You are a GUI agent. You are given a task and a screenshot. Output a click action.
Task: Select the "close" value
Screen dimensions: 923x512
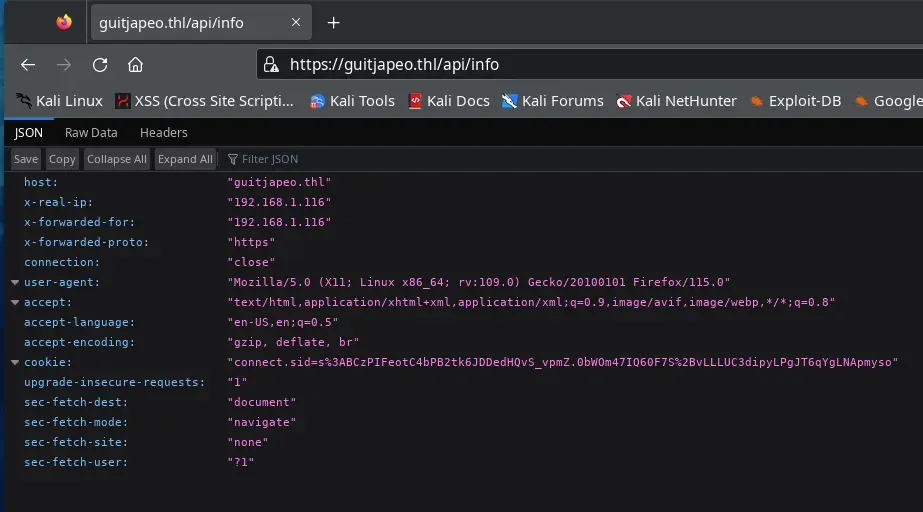[251, 262]
